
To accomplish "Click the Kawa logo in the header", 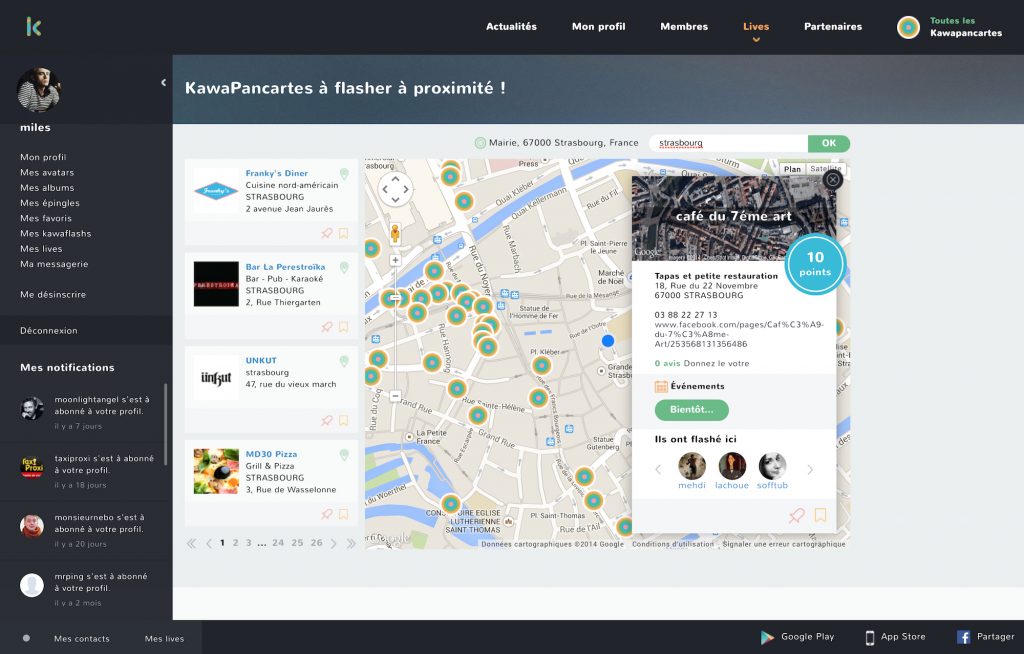I will [34, 27].
